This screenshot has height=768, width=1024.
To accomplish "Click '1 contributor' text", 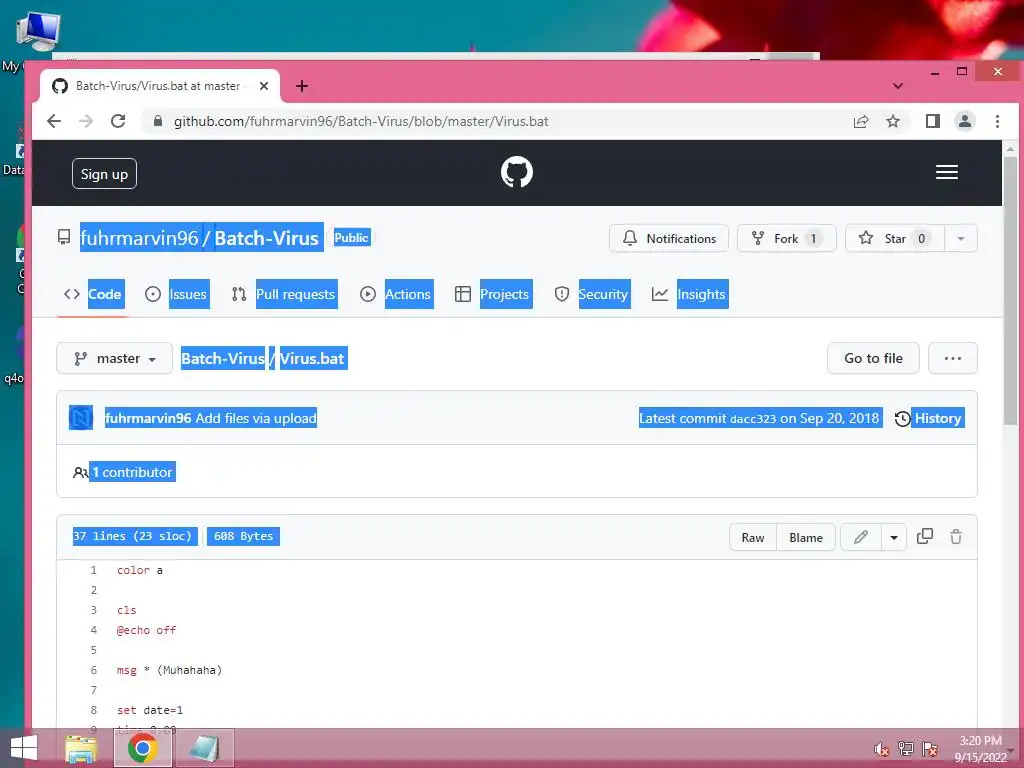I will click(x=133, y=472).
